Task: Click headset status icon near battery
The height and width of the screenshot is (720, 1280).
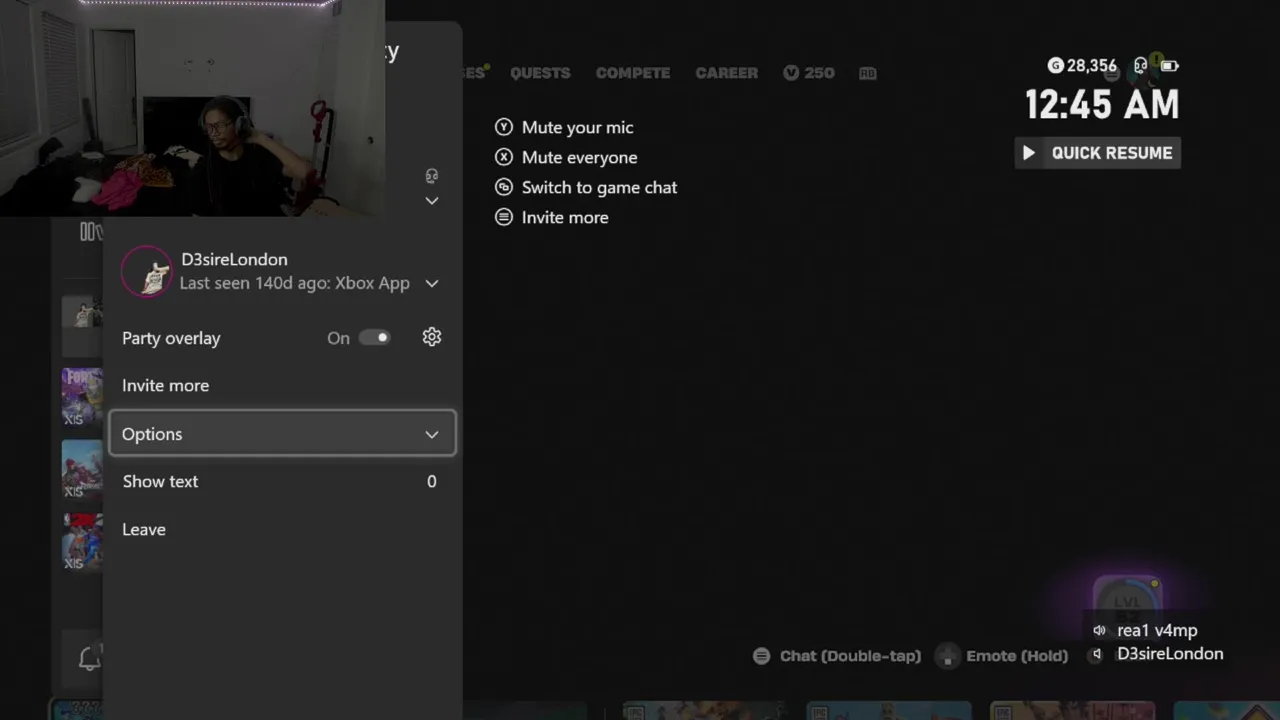Action: click(1140, 66)
